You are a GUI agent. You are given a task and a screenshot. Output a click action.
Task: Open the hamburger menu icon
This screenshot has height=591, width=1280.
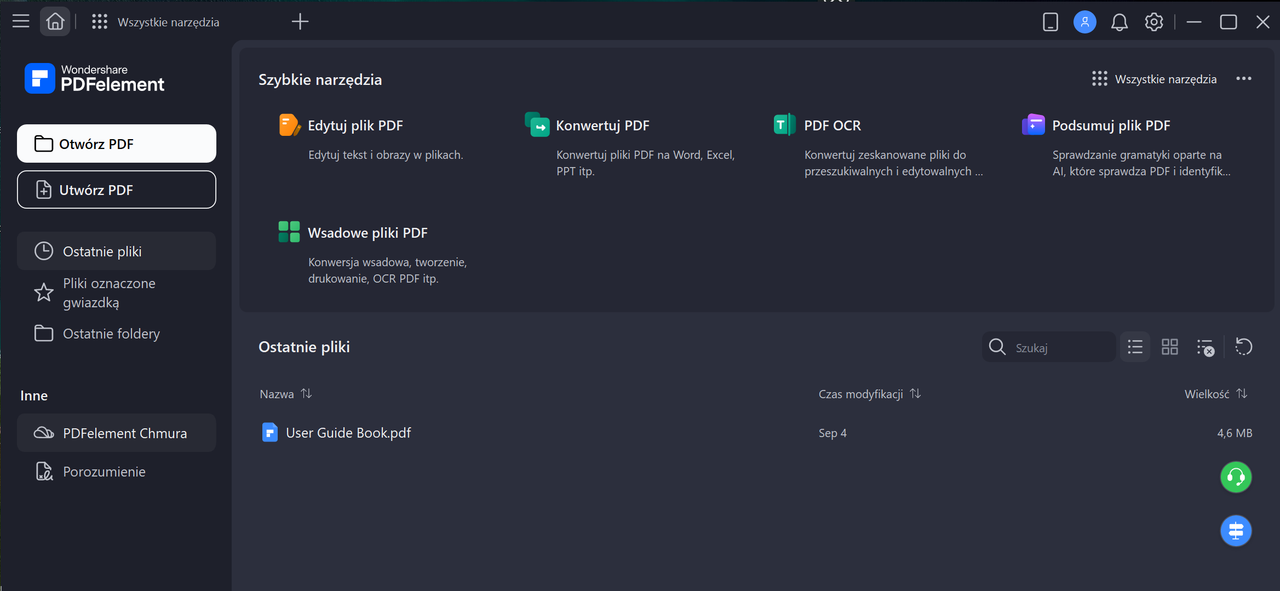coord(20,21)
